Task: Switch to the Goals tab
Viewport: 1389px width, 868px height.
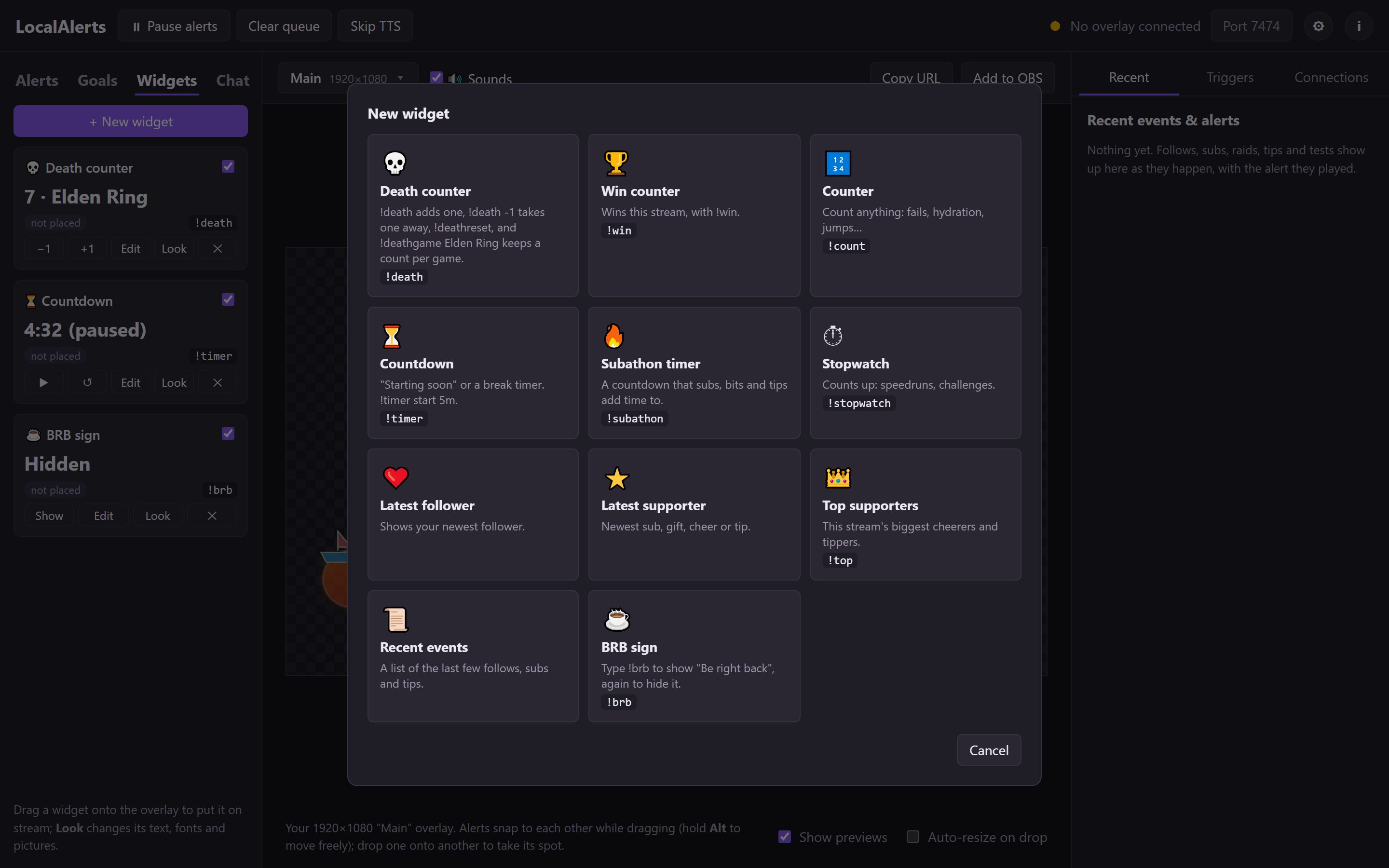Action: pos(97,81)
